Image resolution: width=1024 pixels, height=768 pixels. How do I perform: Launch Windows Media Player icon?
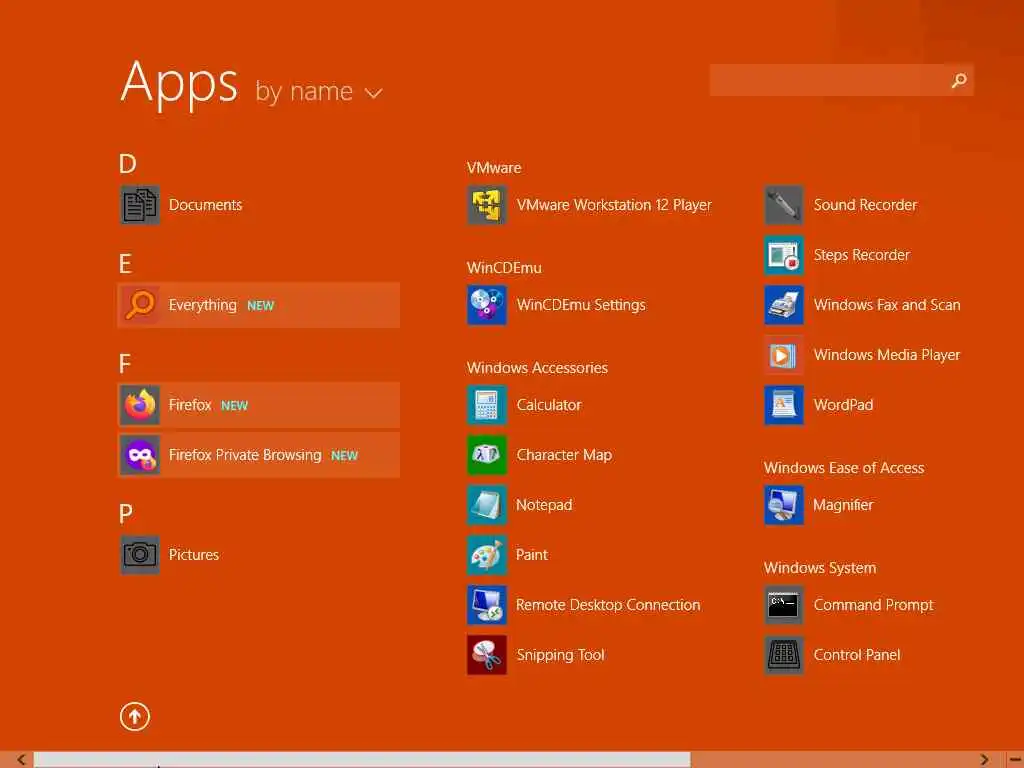pyautogui.click(x=784, y=355)
